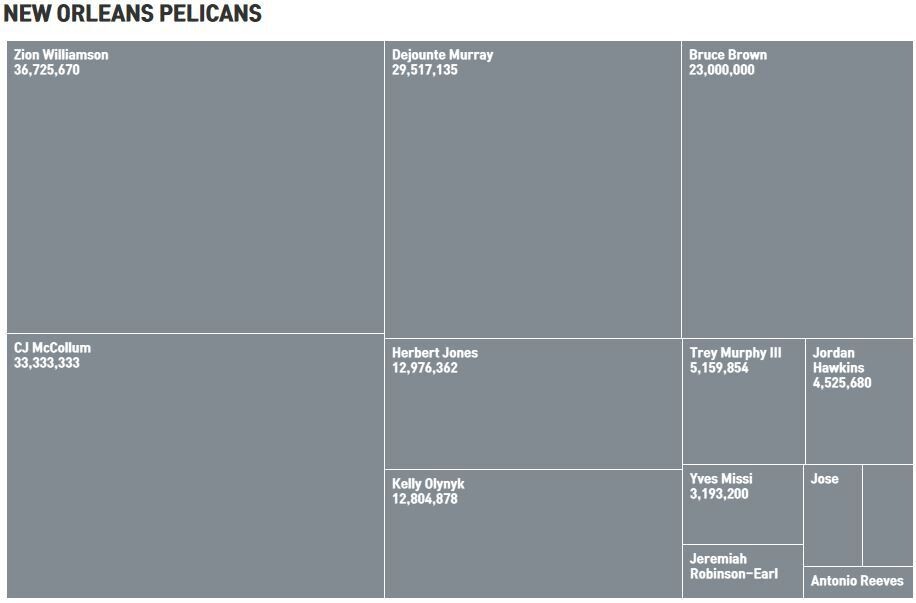Viewport: 916px width, 603px height.
Task: Click the Zion Williamson treemap block
Action: tap(195, 187)
